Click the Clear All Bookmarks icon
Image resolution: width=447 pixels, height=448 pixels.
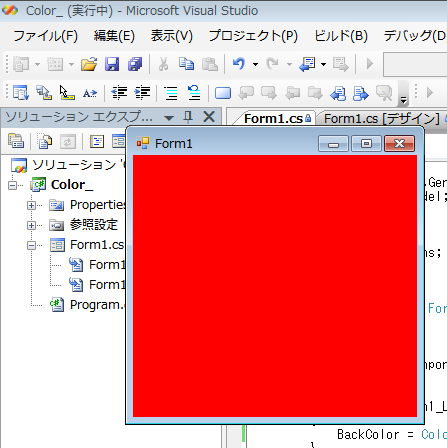[x=384, y=93]
